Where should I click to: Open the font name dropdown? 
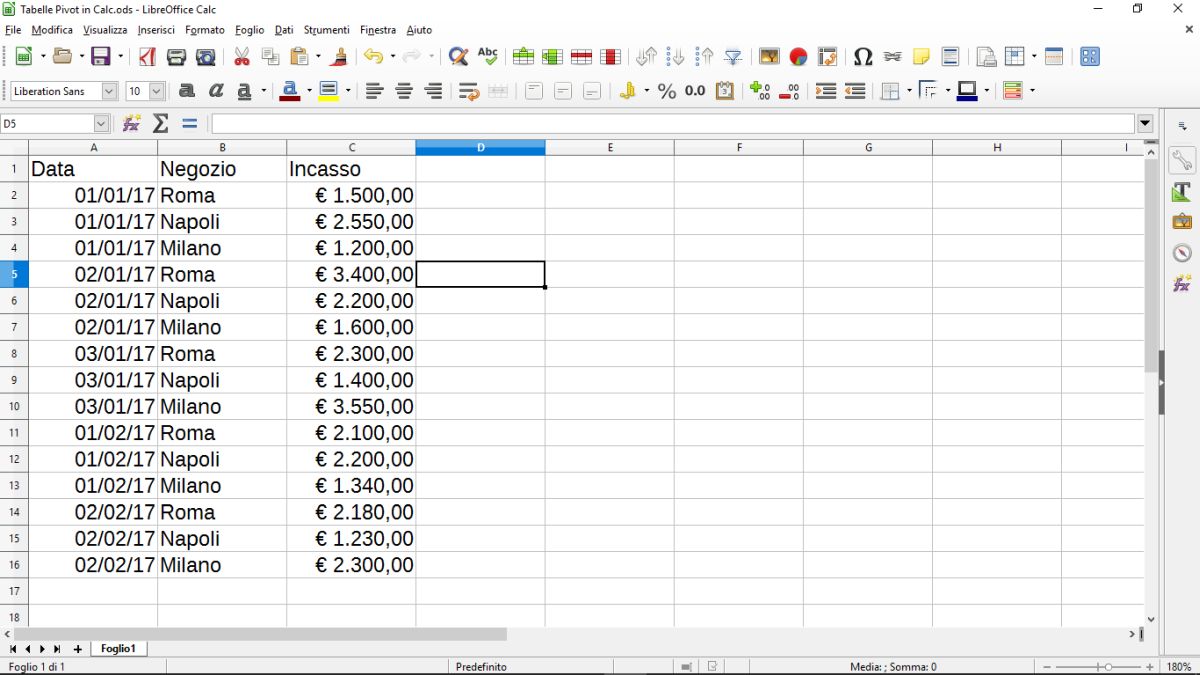(110, 91)
